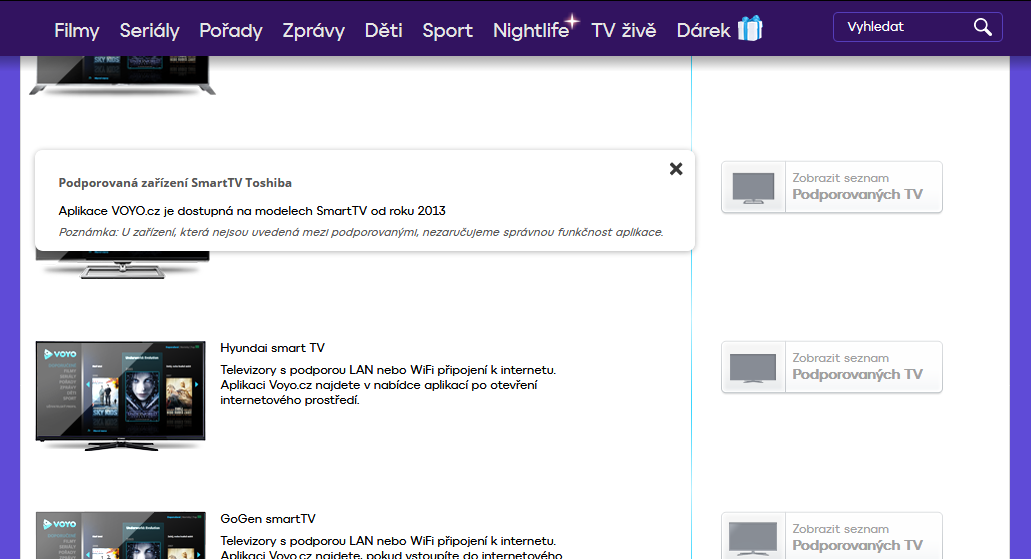The image size is (1031, 559).
Task: Show supported TV list for Hyundai smart TV
Action: click(x=832, y=367)
